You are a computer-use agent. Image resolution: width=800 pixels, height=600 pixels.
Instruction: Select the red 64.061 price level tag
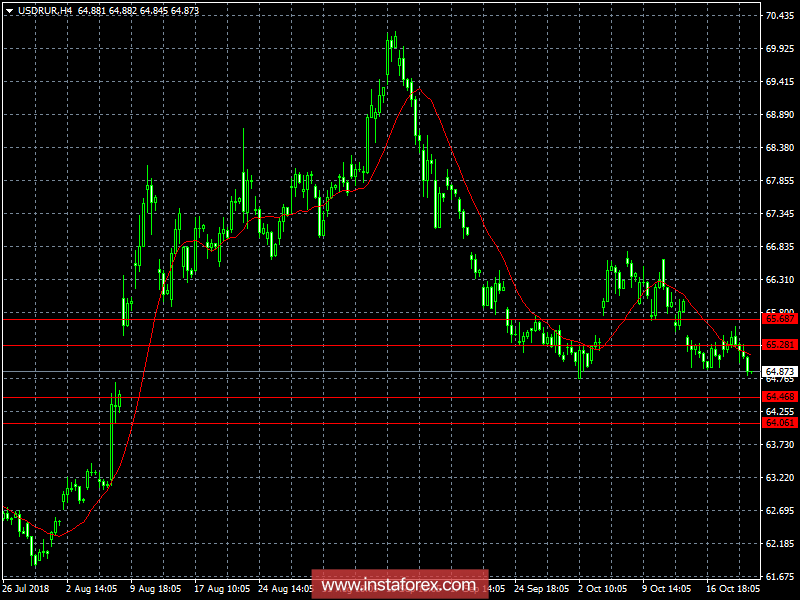point(780,423)
